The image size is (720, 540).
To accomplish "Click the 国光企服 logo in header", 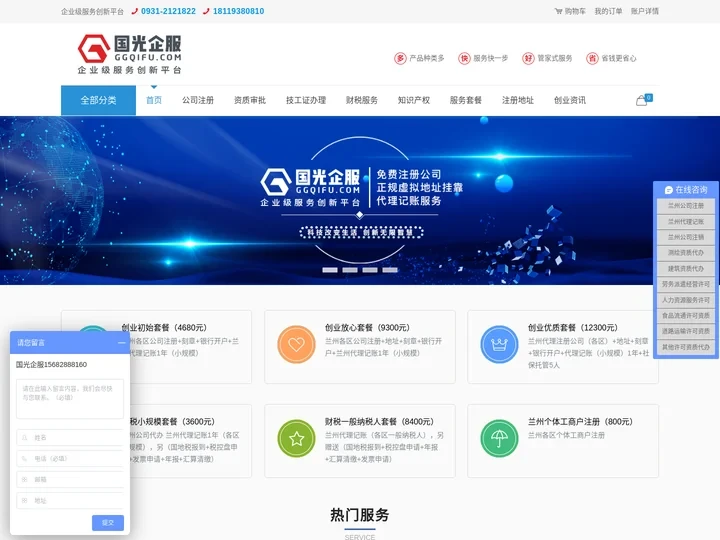I will click(x=129, y=54).
